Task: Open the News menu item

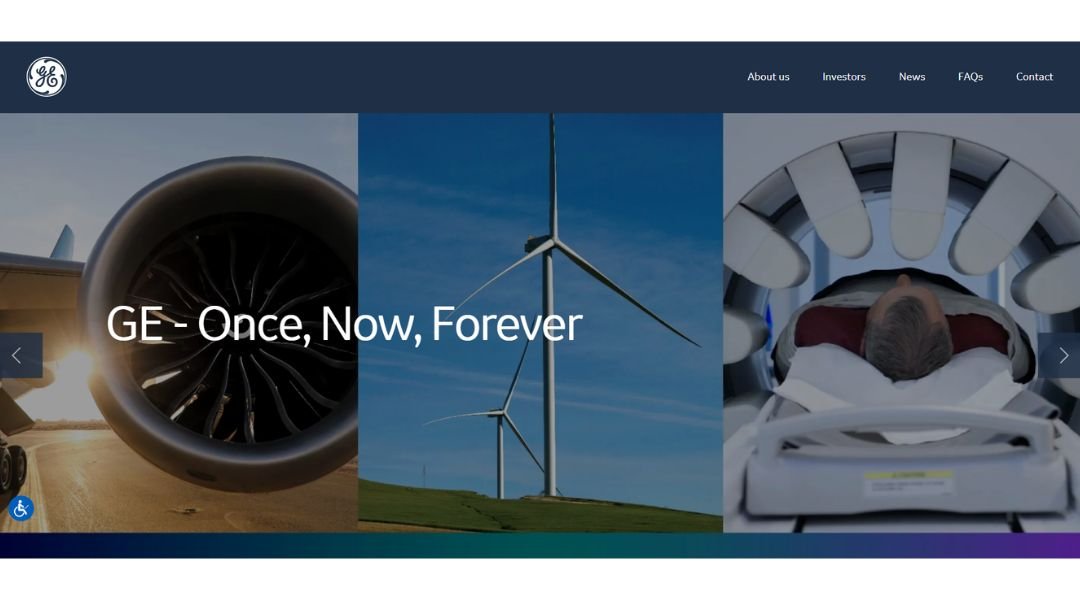Action: tap(911, 76)
